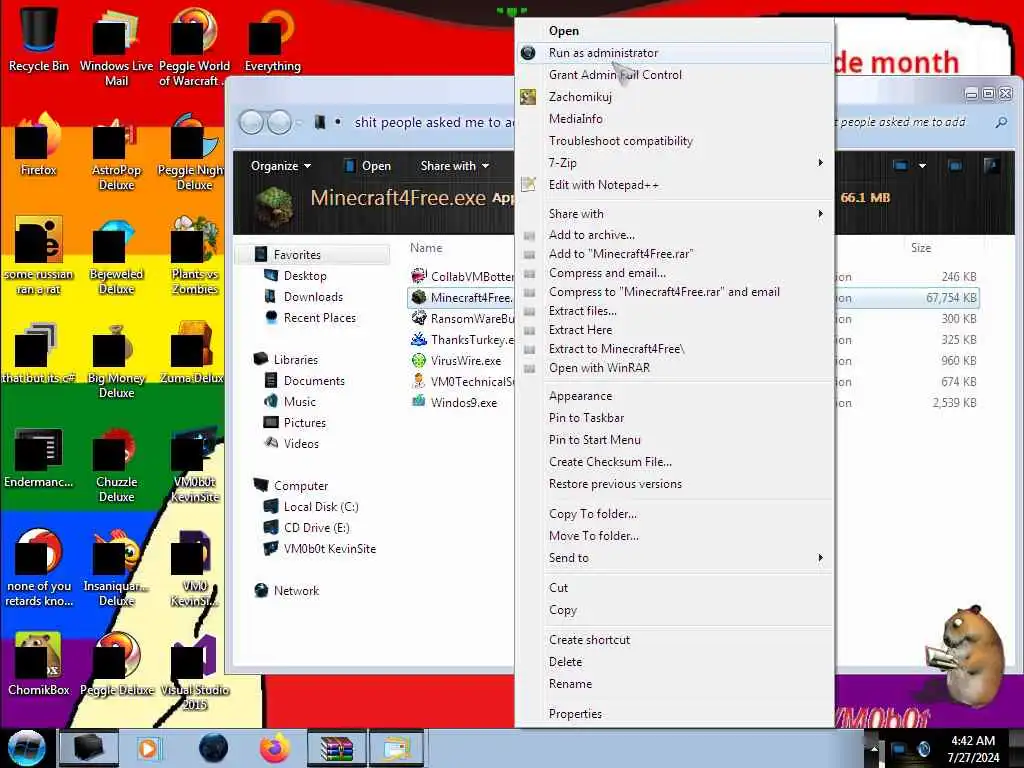Open the Plants vs Zombies desktop icon
Image resolution: width=1024 pixels, height=768 pixels.
195,257
